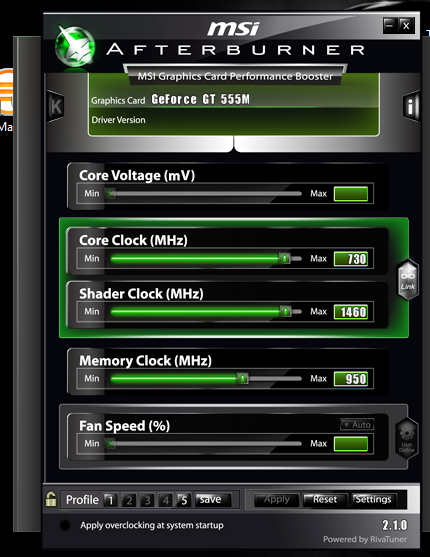Toggle the Link clocks infinity icon
The image size is (430, 557).
(x=408, y=280)
